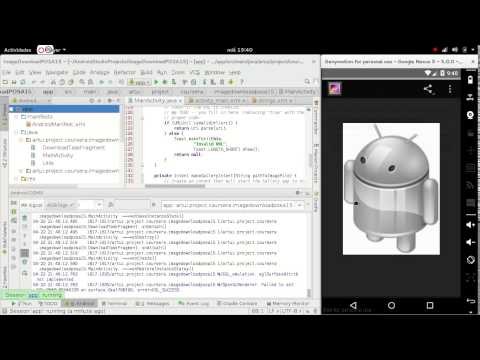Tap the displayed Android robot image
The image size is (480, 360).
coord(391,189)
